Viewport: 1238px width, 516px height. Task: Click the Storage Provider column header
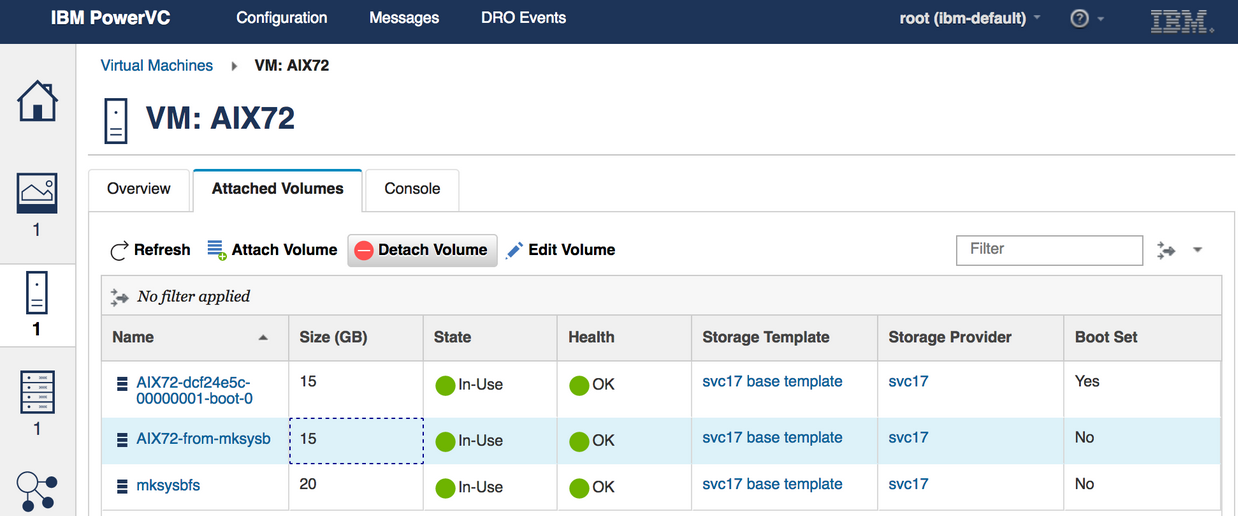click(970, 337)
